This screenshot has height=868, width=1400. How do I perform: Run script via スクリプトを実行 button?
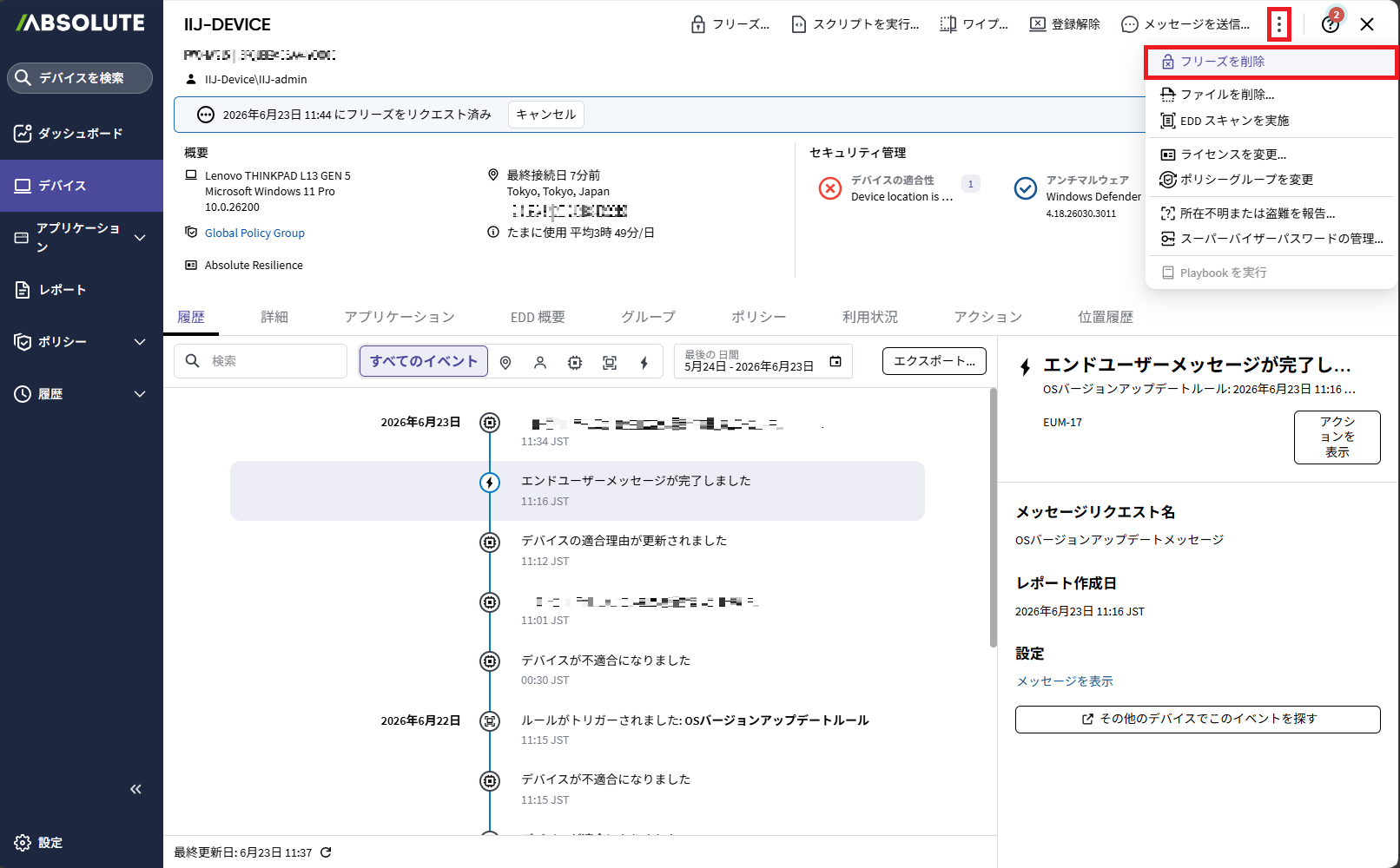[855, 24]
